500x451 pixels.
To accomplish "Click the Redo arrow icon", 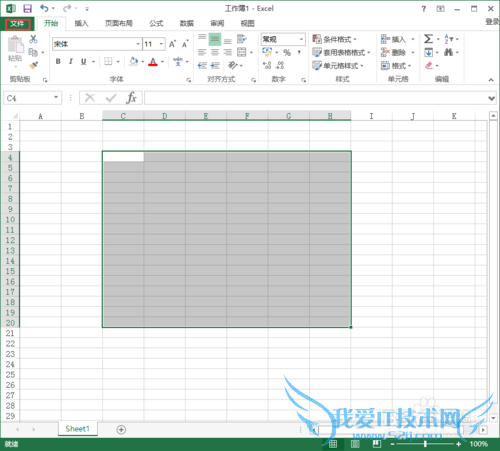I will pos(67,8).
